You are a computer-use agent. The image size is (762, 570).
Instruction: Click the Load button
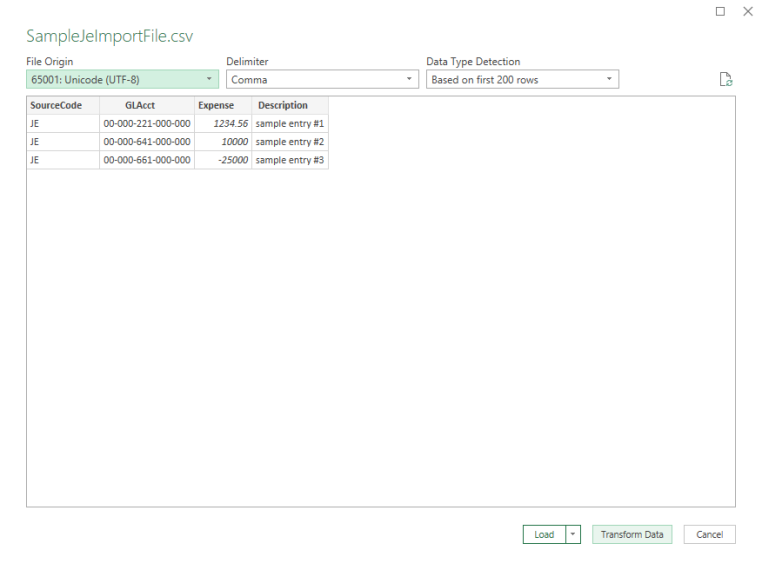tap(544, 534)
